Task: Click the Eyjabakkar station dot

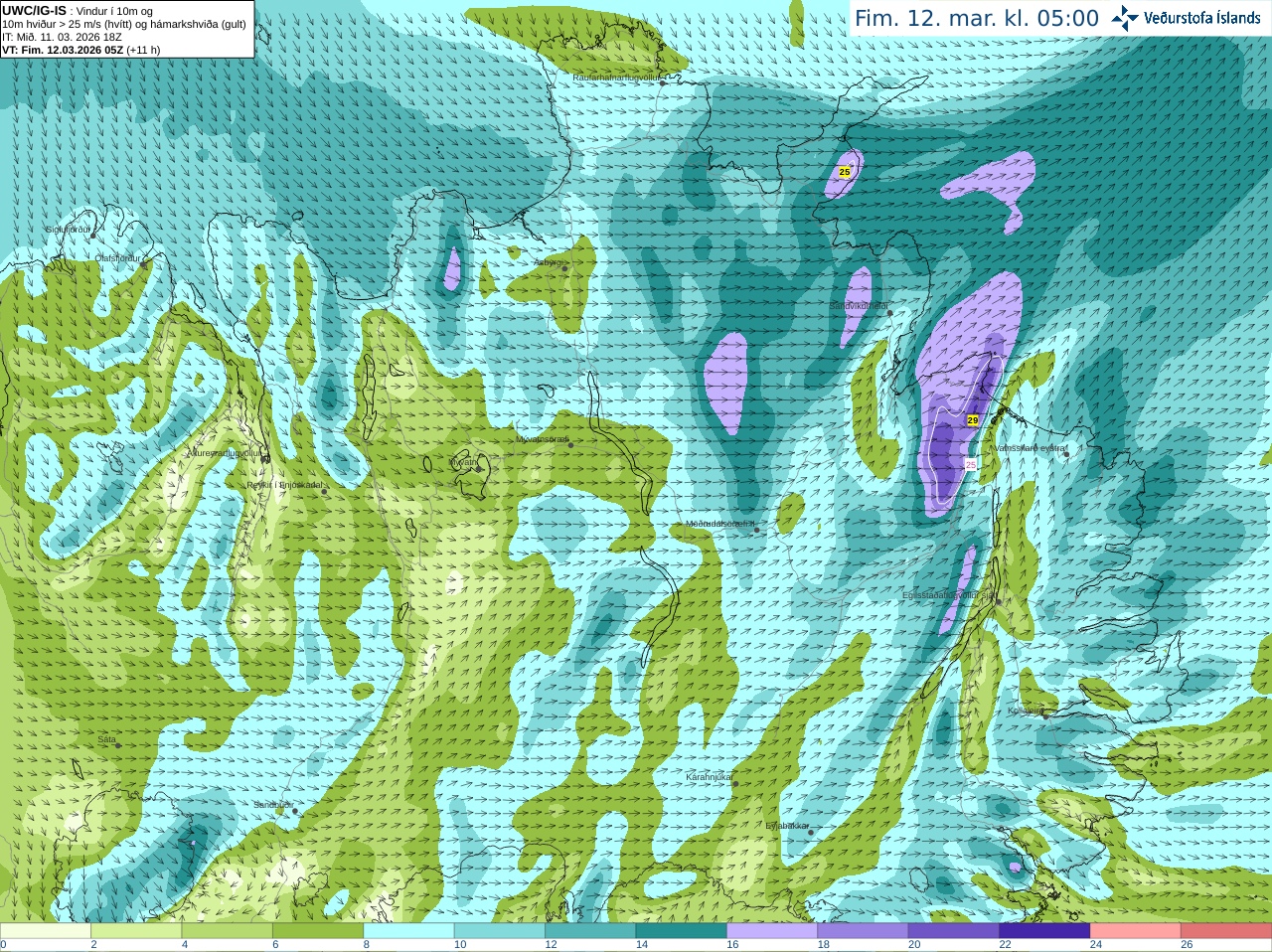Action: tap(811, 832)
